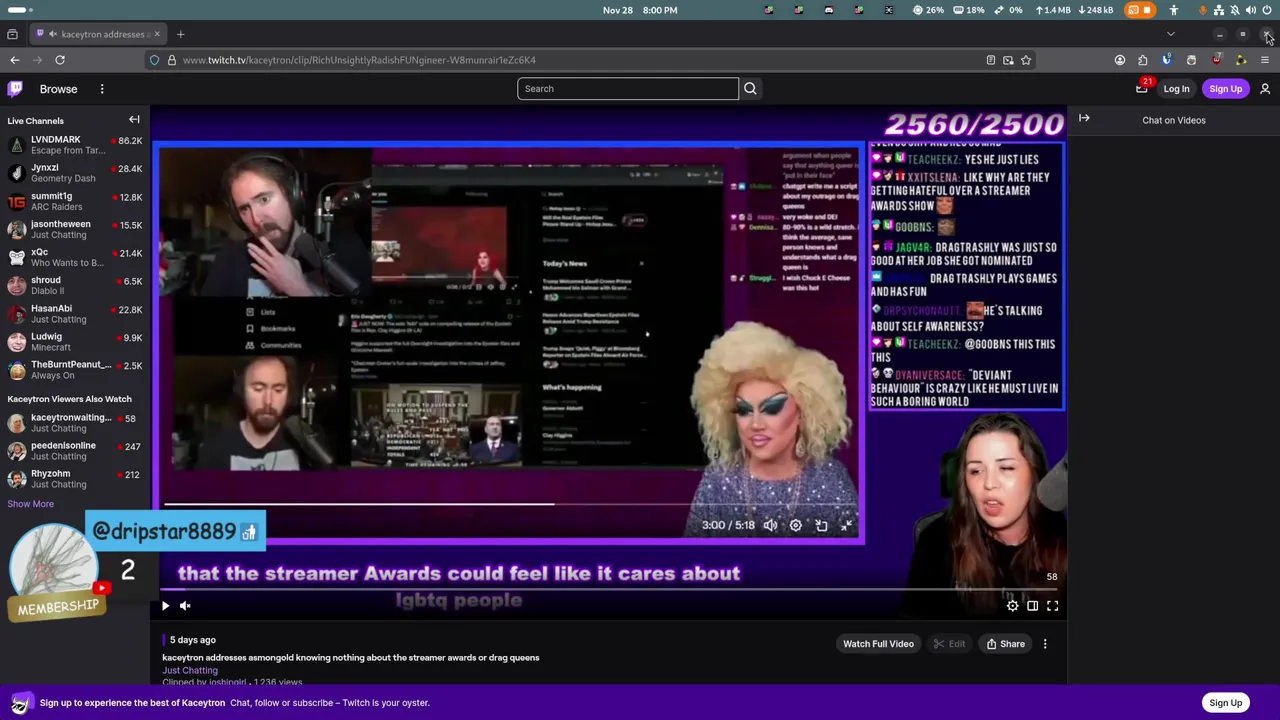This screenshot has height=720, width=1280.
Task: Click the embedded video's volume icon
Action: [770, 525]
